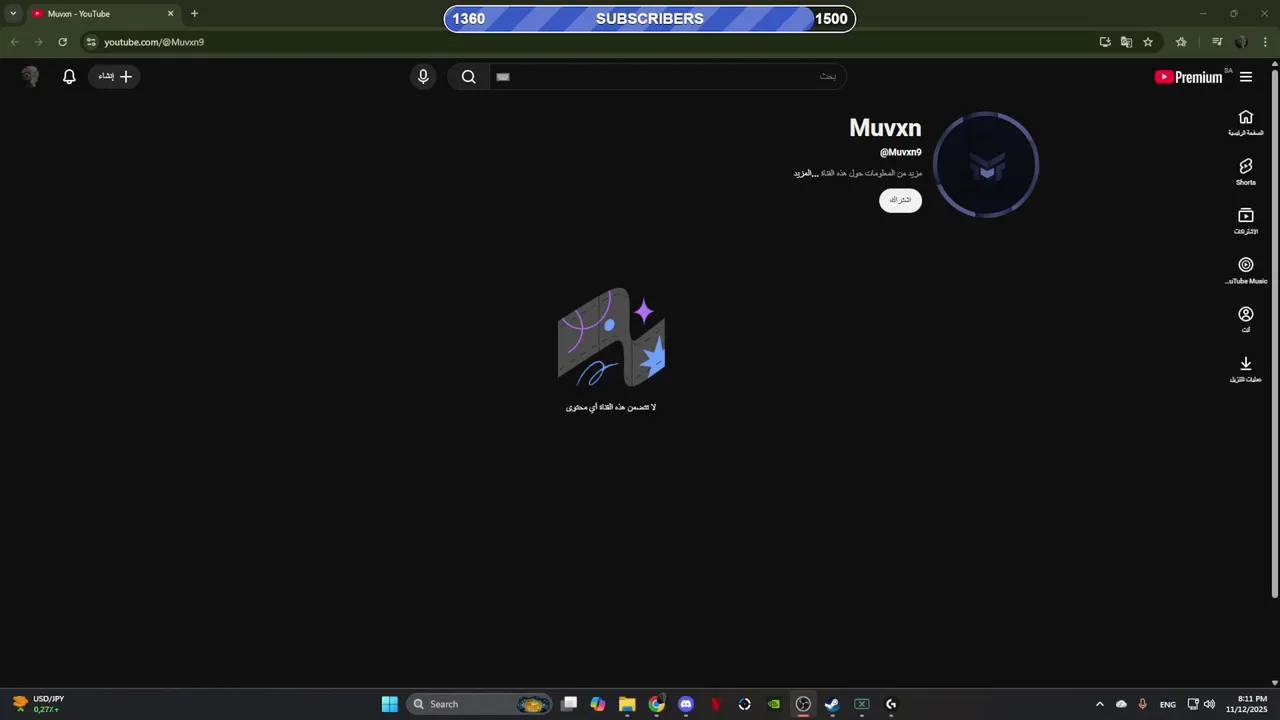The width and height of the screenshot is (1280, 720).
Task: Open Chrome media controls icon
Action: pyautogui.click(x=1217, y=42)
